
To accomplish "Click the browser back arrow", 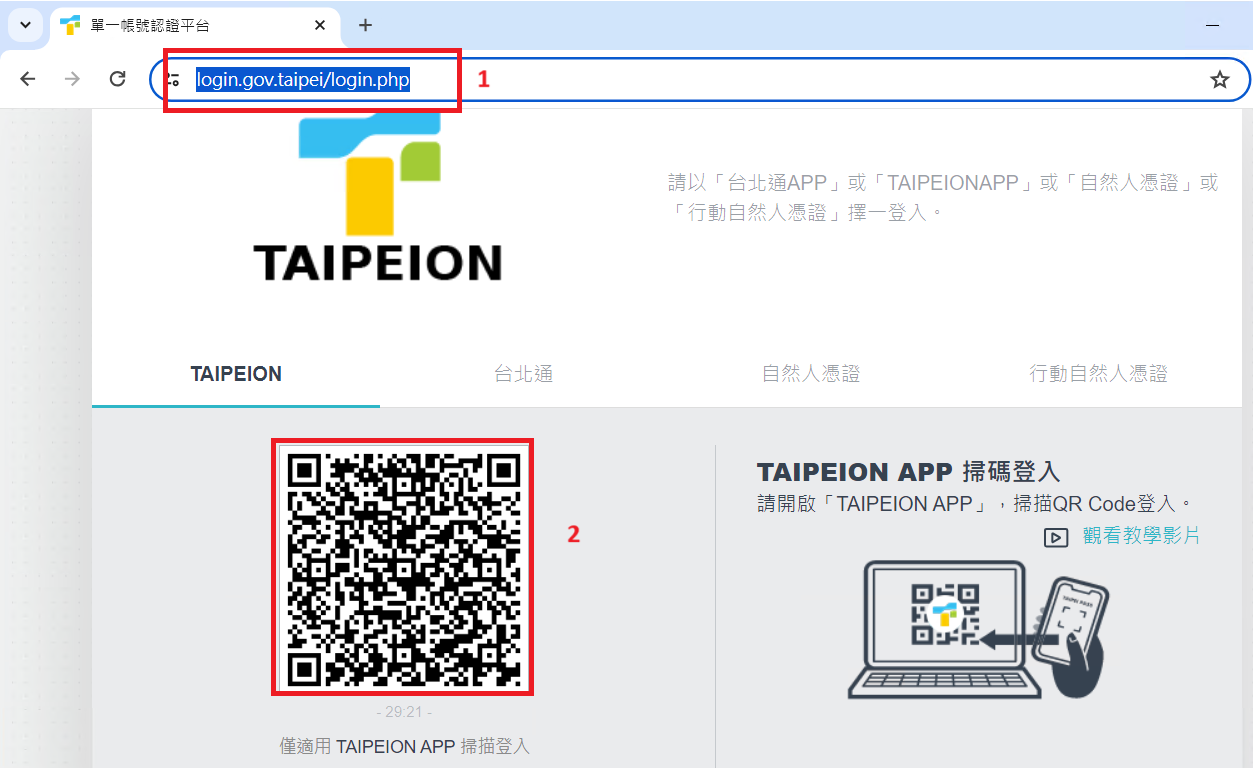I will click(27, 79).
